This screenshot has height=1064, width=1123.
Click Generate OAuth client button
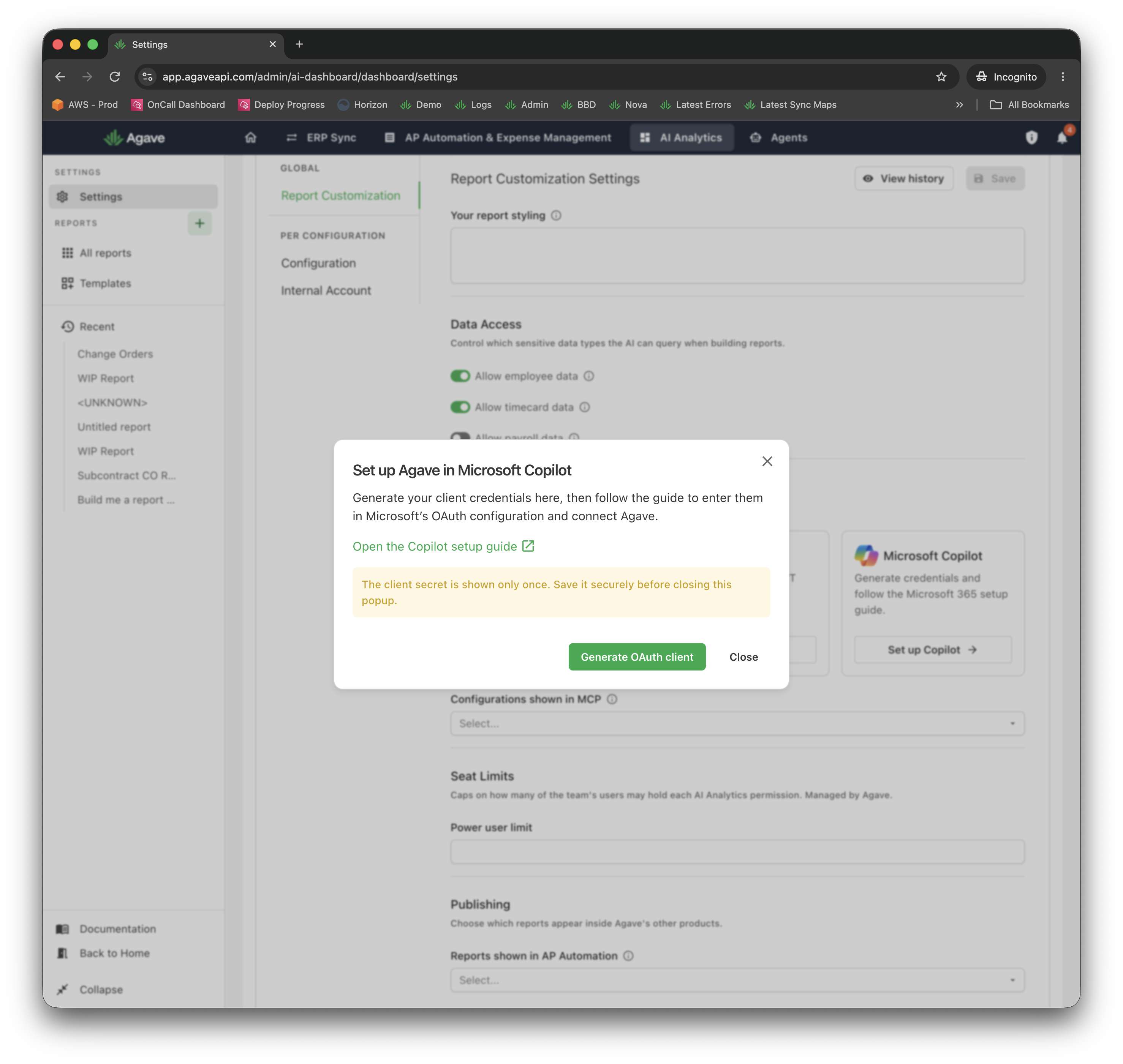637,656
